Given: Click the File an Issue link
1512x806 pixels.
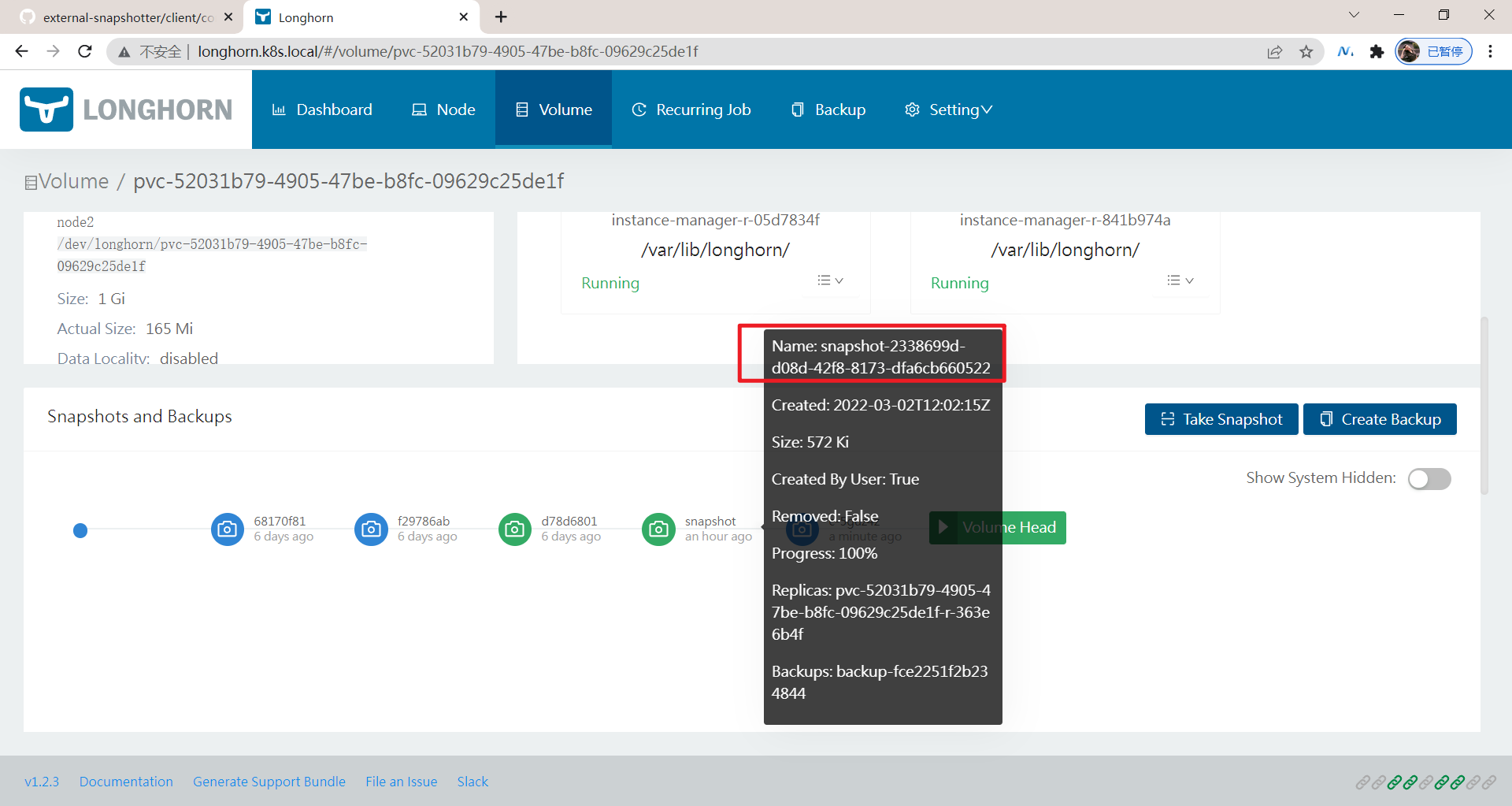Looking at the screenshot, I should click(401, 782).
